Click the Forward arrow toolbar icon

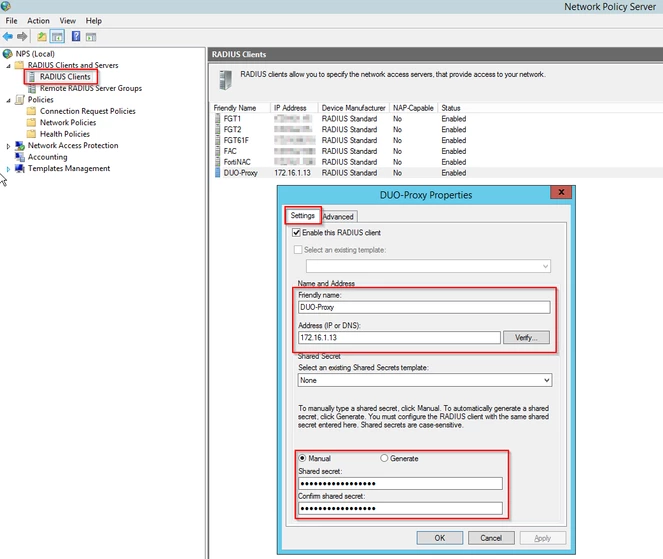22,37
